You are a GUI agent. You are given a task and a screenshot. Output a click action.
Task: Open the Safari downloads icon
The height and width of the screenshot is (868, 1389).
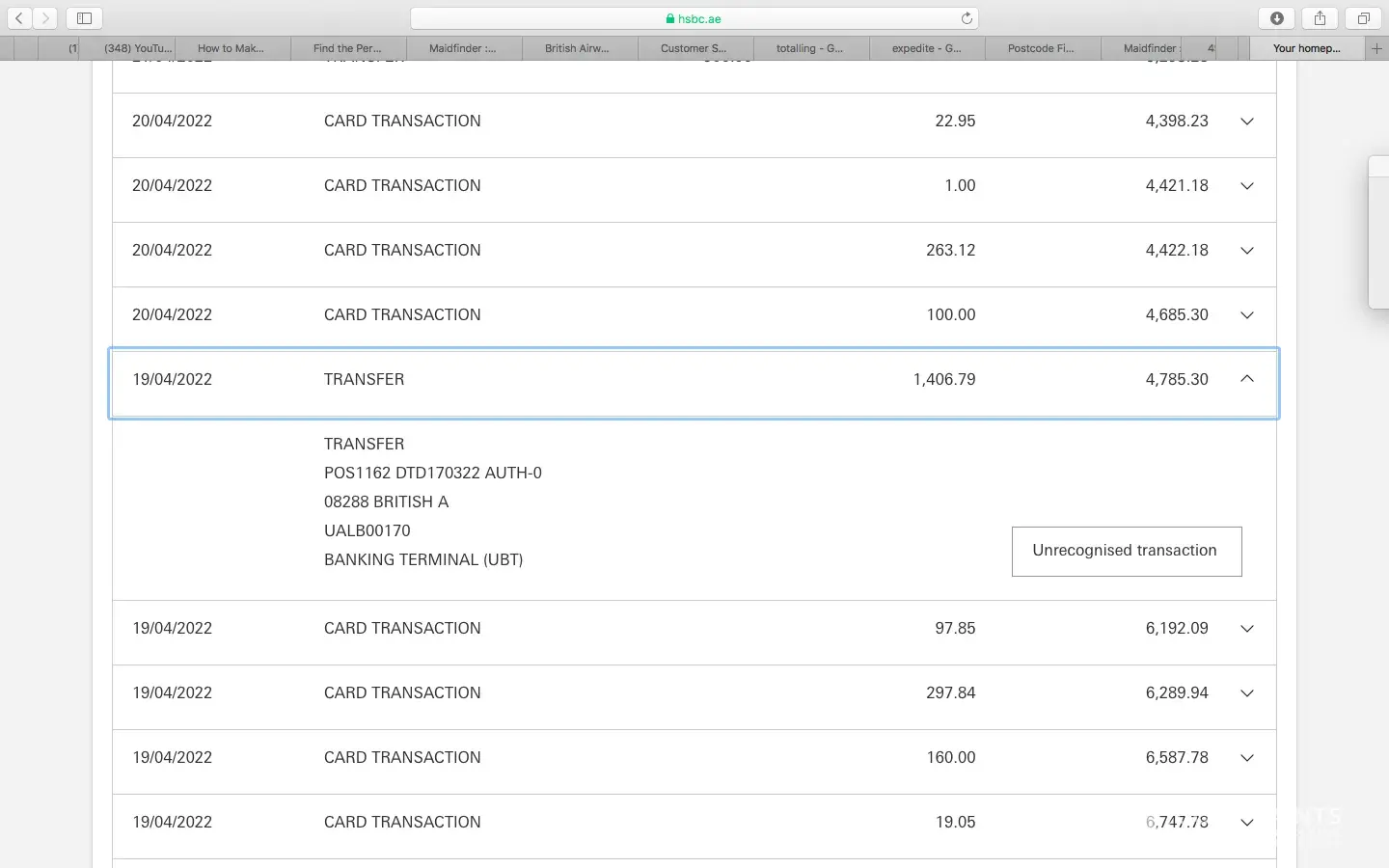pos(1276,18)
